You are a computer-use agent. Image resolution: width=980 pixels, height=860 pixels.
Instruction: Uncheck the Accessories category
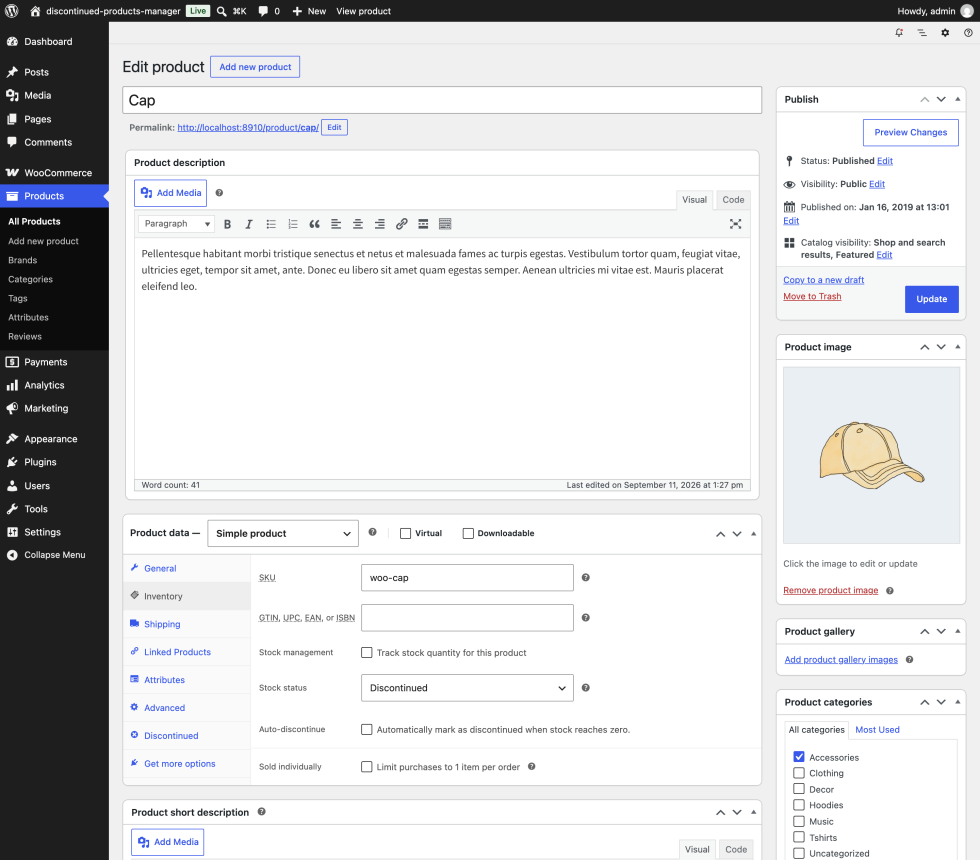(799, 757)
